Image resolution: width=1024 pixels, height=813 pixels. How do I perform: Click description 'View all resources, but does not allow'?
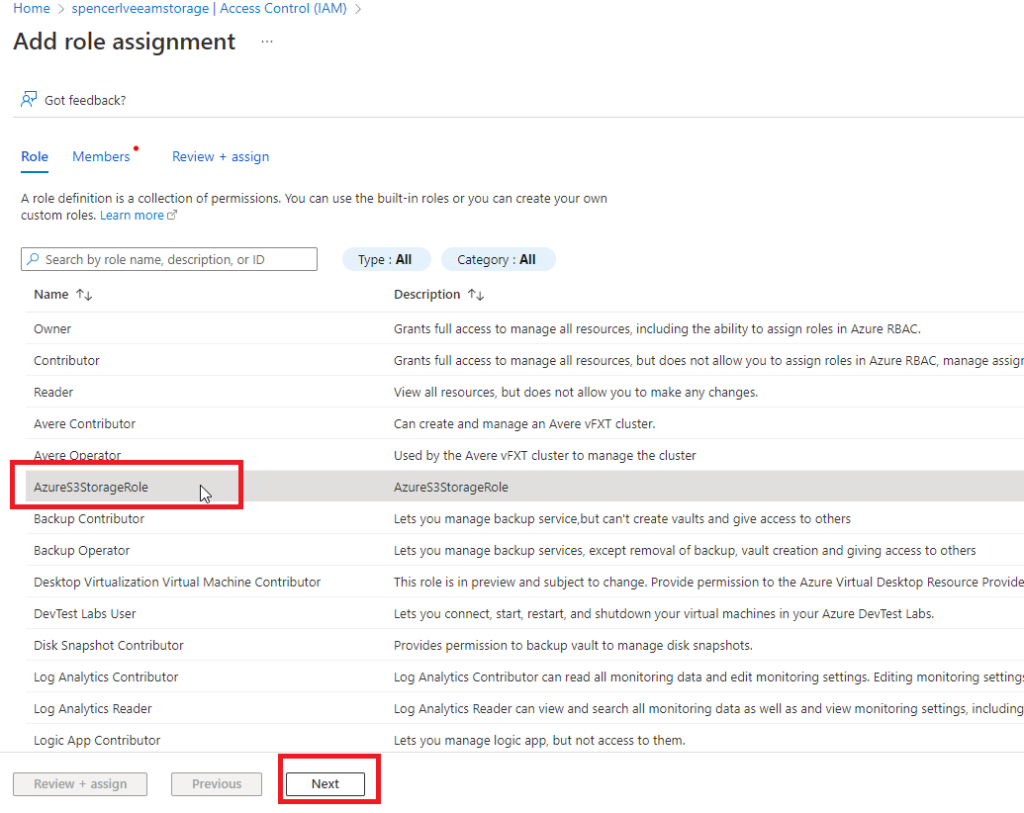click(x=576, y=392)
